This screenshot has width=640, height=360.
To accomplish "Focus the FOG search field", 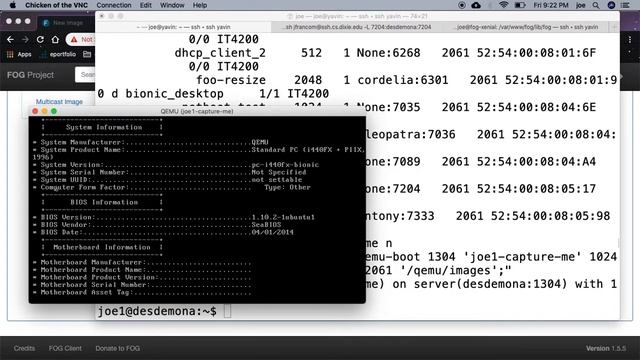I will pos(85,75).
